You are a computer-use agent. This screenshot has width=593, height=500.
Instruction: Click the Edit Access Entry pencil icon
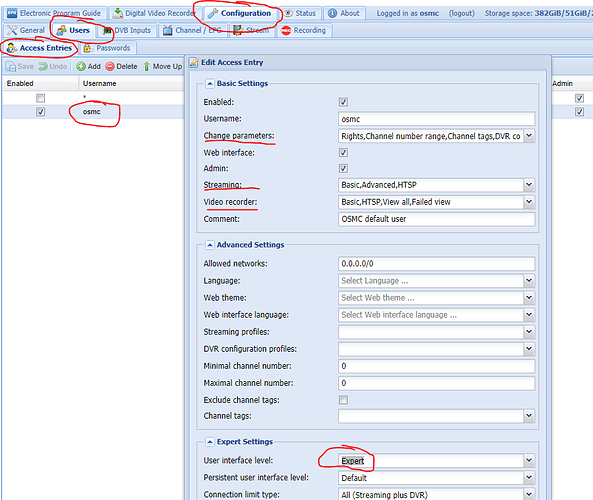194,62
